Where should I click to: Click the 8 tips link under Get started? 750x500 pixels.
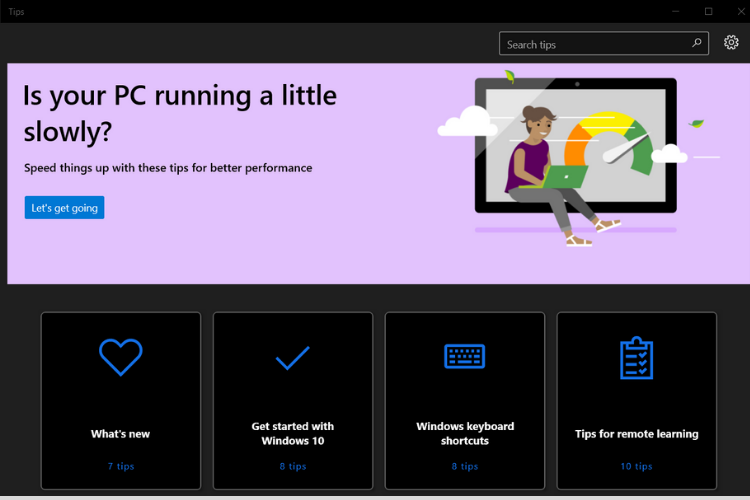click(x=293, y=466)
